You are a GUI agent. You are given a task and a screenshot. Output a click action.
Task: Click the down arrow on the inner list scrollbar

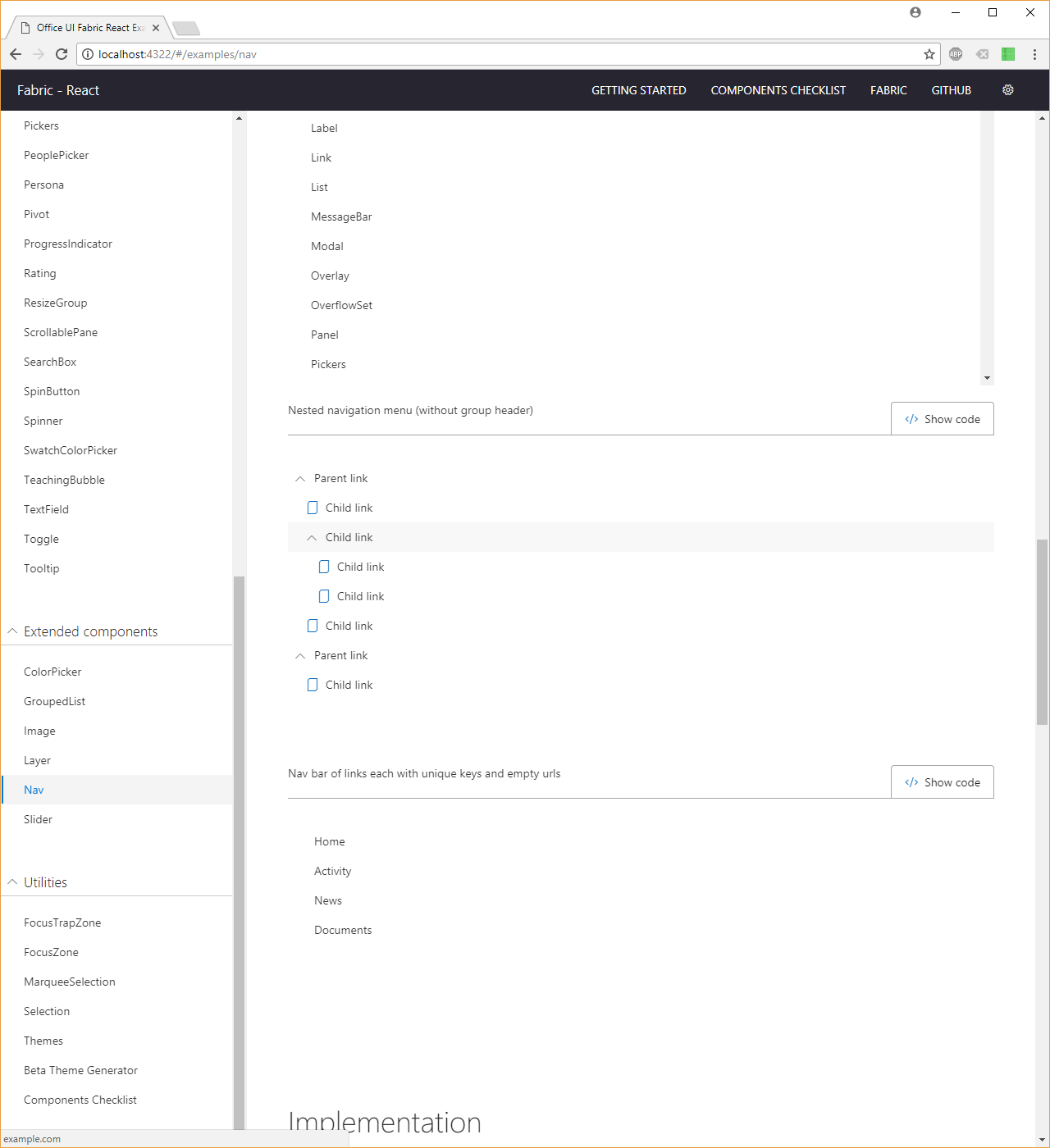point(988,377)
